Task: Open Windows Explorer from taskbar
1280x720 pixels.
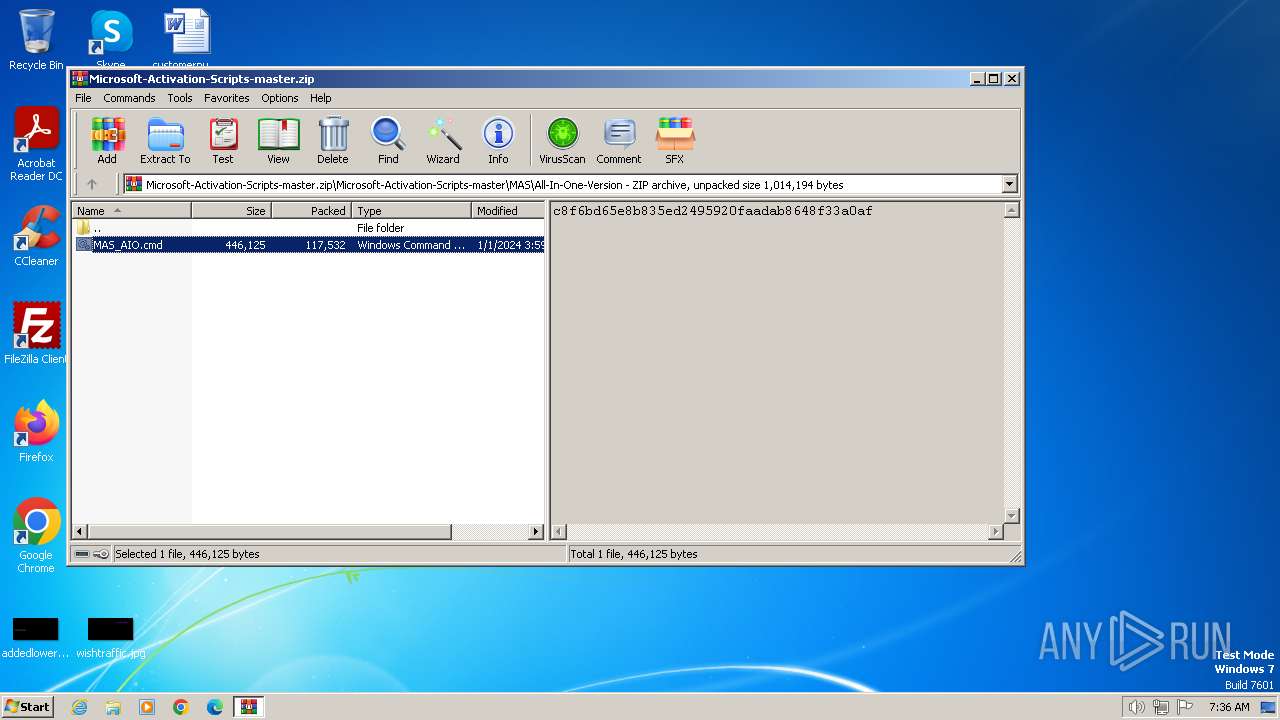Action: coord(113,707)
